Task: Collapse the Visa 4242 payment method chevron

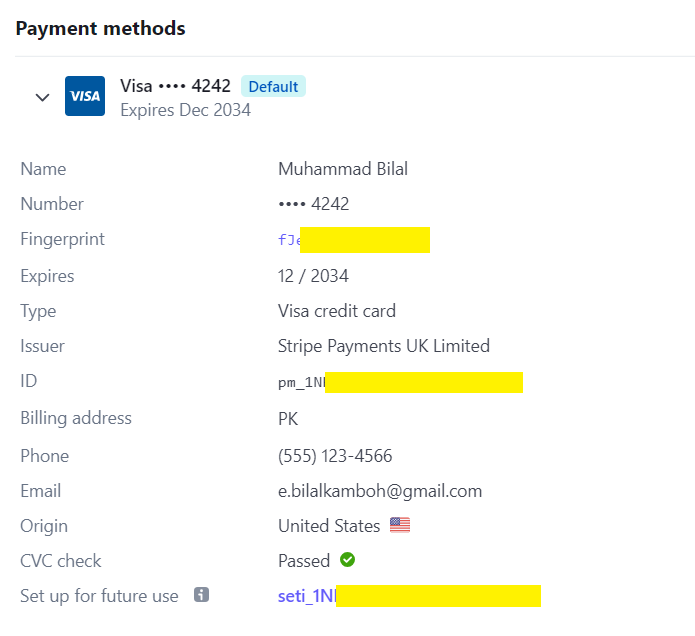Action: [x=43, y=97]
